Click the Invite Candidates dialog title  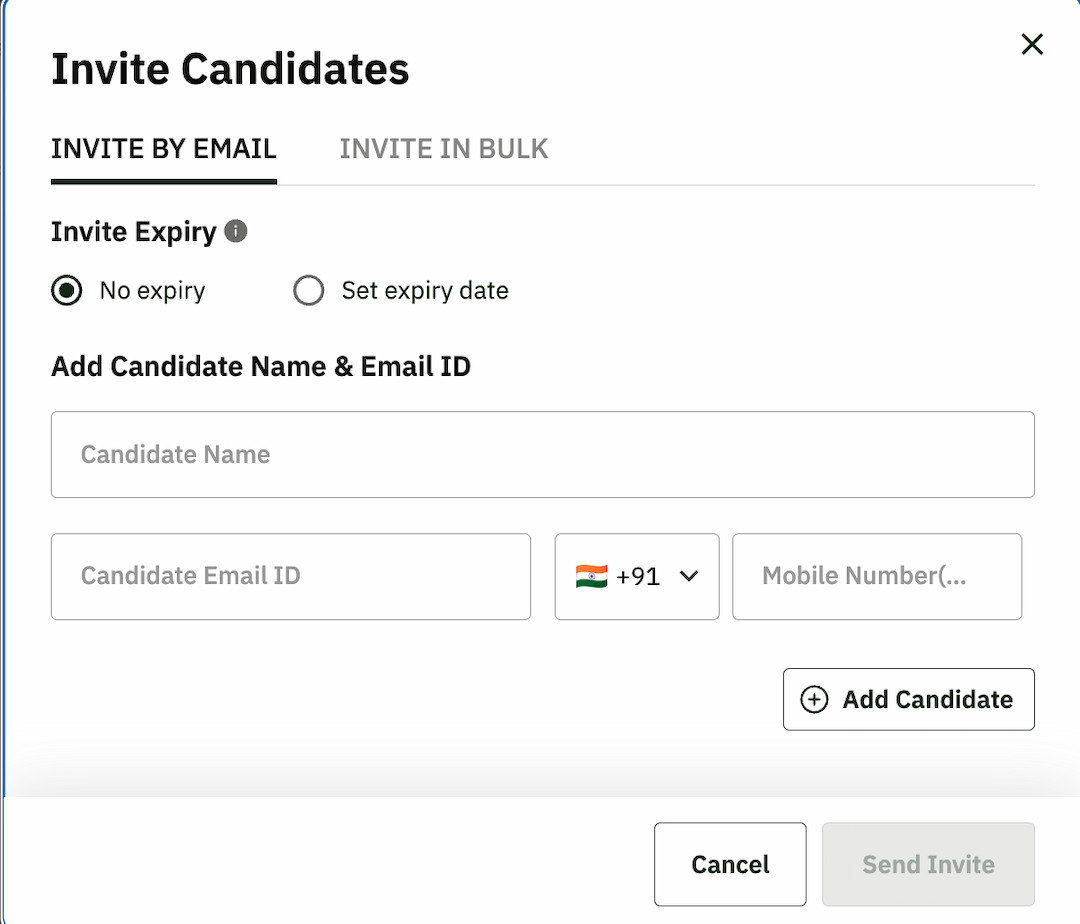click(x=230, y=69)
